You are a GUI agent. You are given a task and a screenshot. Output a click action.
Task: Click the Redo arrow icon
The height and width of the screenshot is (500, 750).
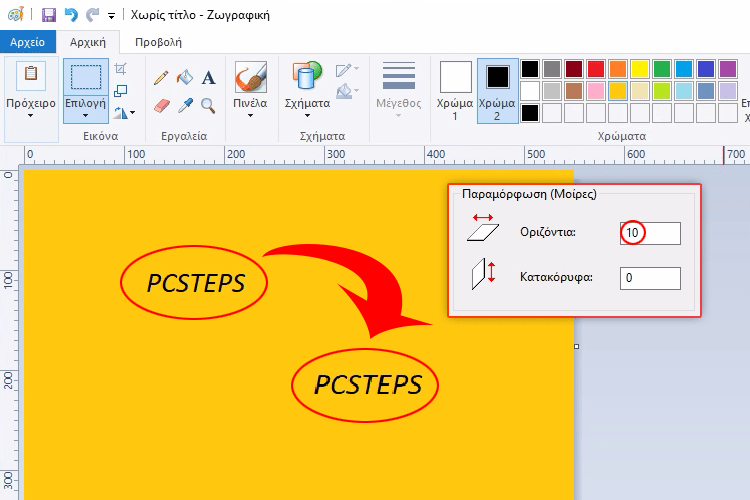pyautogui.click(x=92, y=15)
